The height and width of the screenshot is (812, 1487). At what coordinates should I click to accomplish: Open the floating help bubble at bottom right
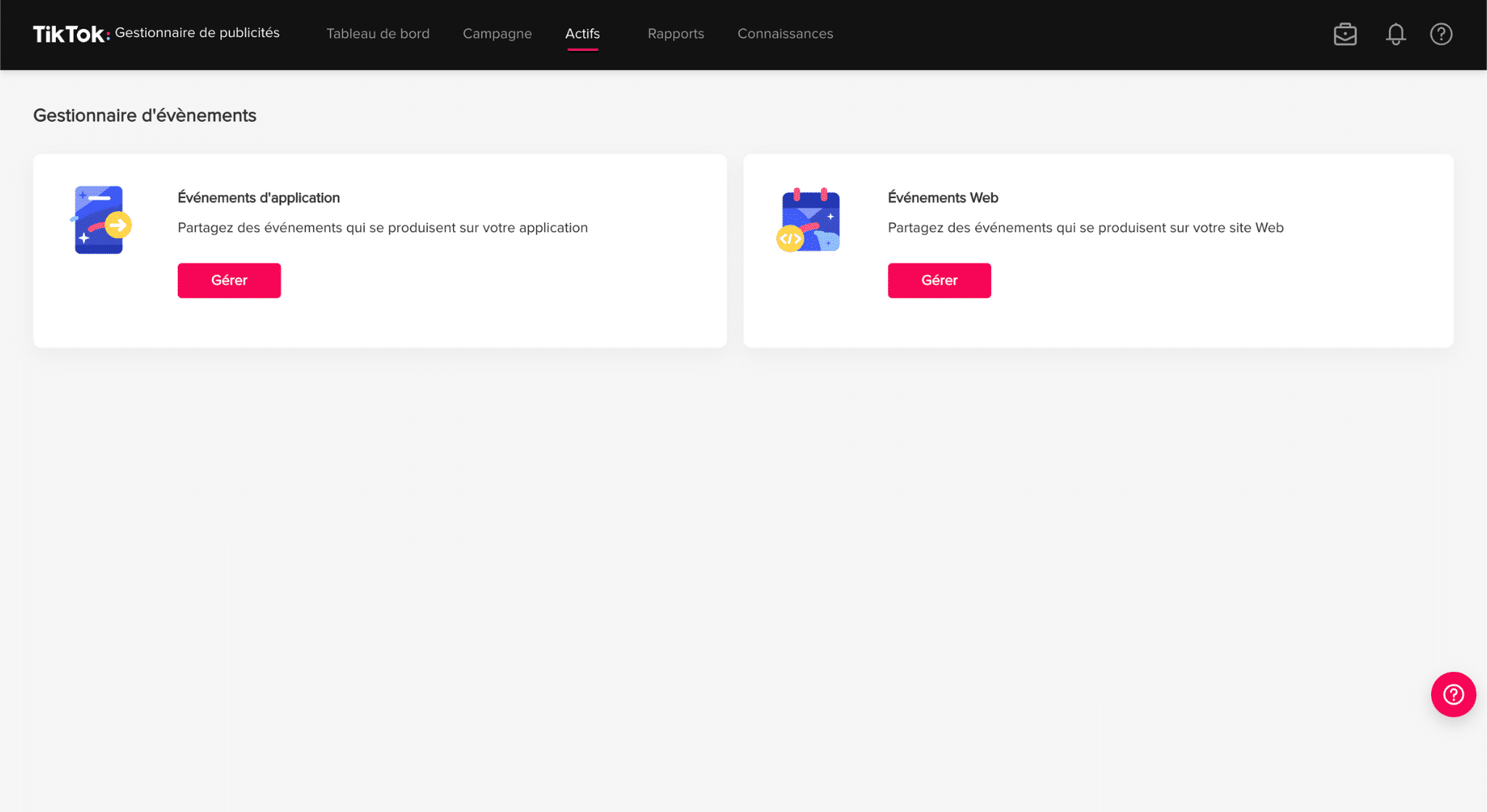click(x=1453, y=694)
